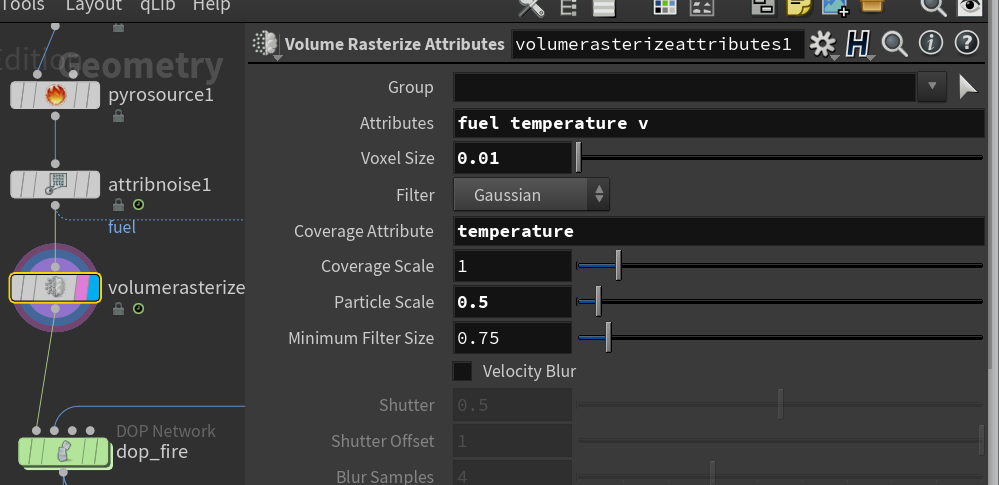
Task: Click the Help menu item
Action: coord(212,6)
